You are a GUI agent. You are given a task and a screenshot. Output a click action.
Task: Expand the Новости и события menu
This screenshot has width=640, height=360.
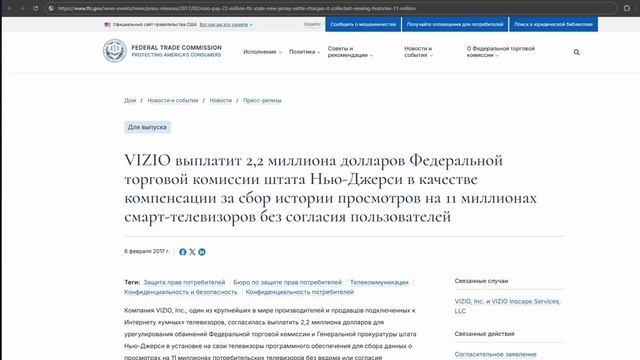(419, 52)
